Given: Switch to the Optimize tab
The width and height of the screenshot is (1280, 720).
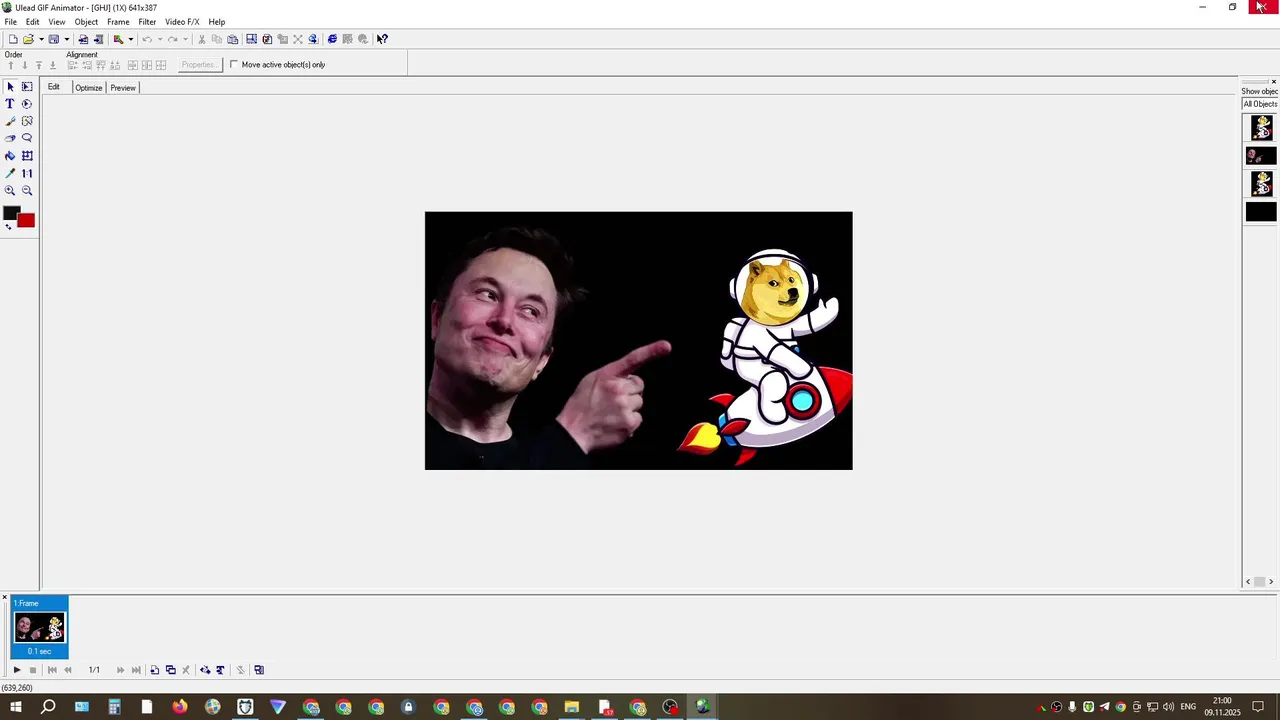Looking at the screenshot, I should tap(89, 88).
